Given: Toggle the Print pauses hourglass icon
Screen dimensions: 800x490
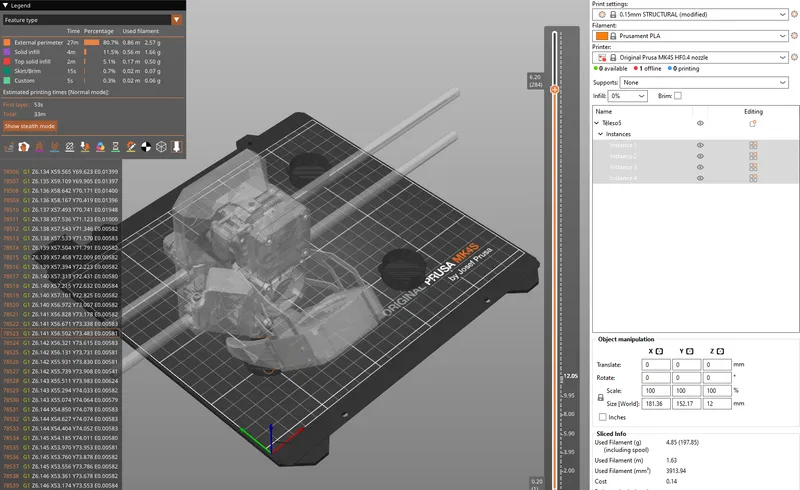Looking at the screenshot, I should [x=116, y=147].
